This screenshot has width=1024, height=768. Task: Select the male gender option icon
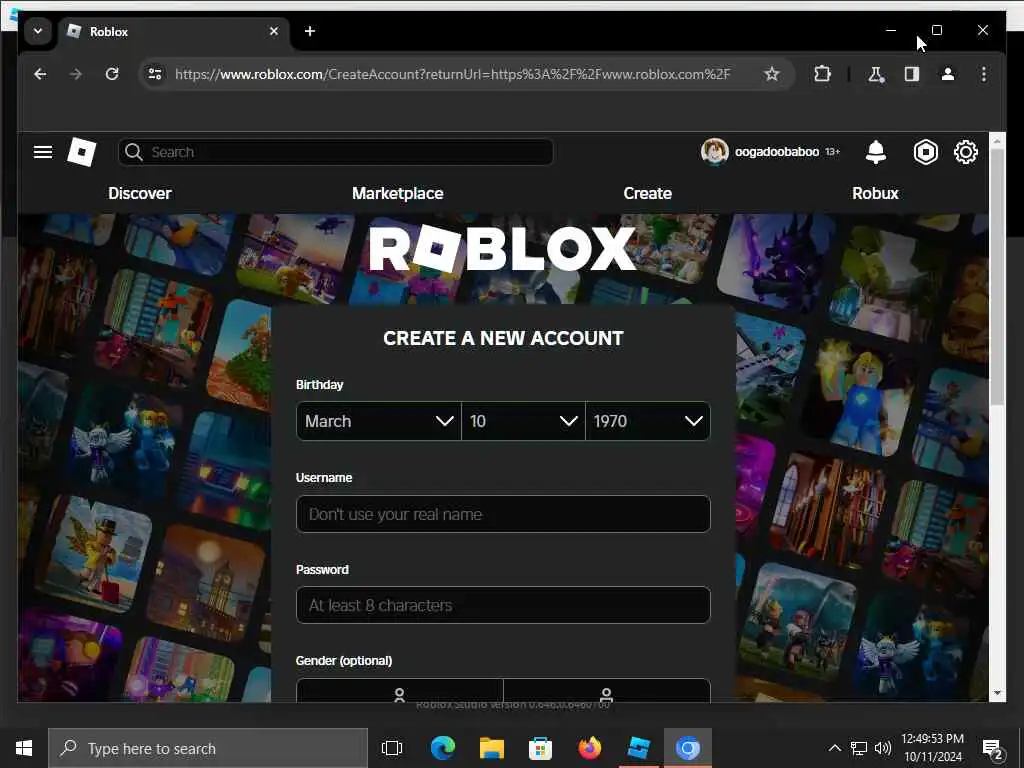coord(606,695)
